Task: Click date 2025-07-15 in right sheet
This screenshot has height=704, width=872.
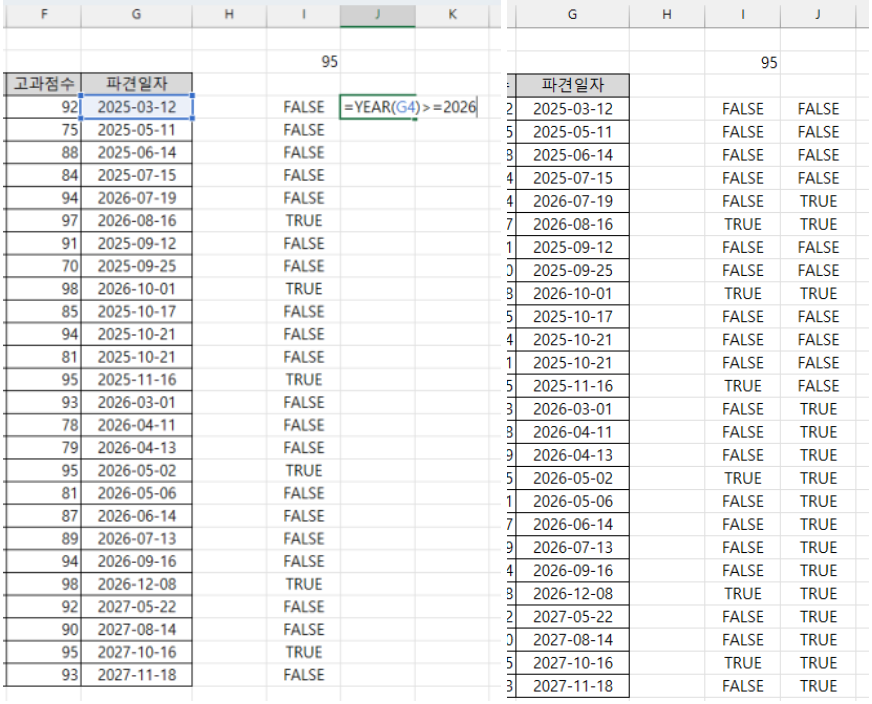Action: click(573, 178)
